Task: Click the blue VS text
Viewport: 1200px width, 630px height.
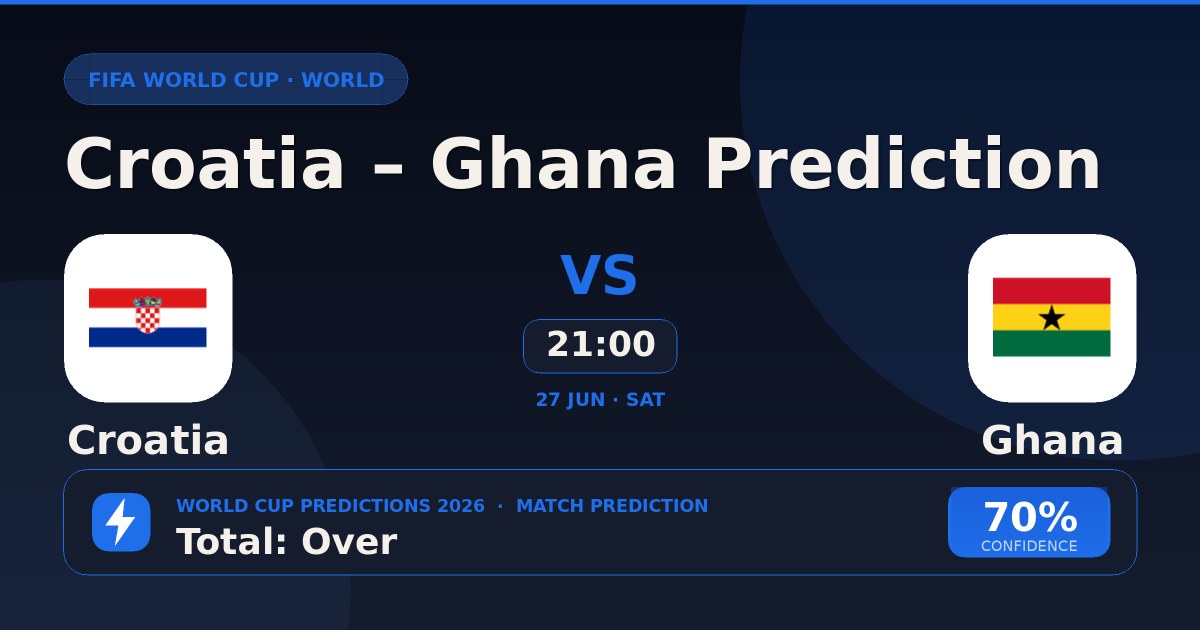Action: [599, 277]
